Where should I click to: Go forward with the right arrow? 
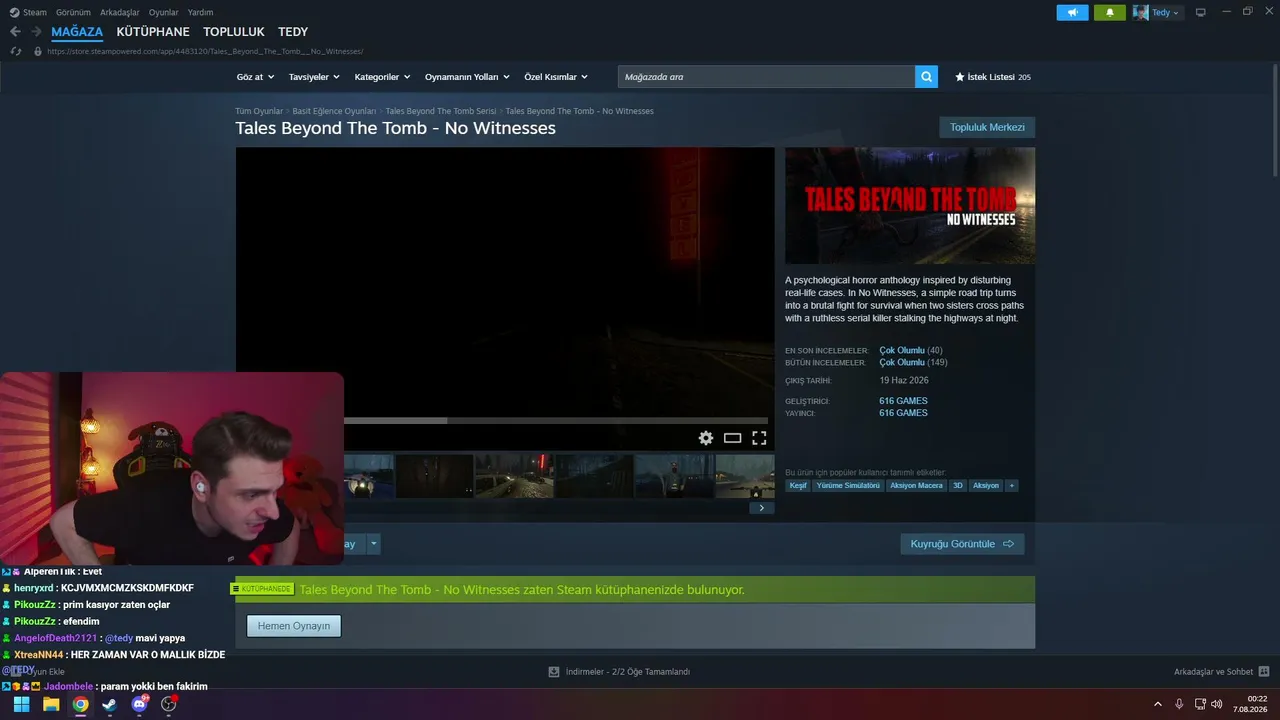36,32
